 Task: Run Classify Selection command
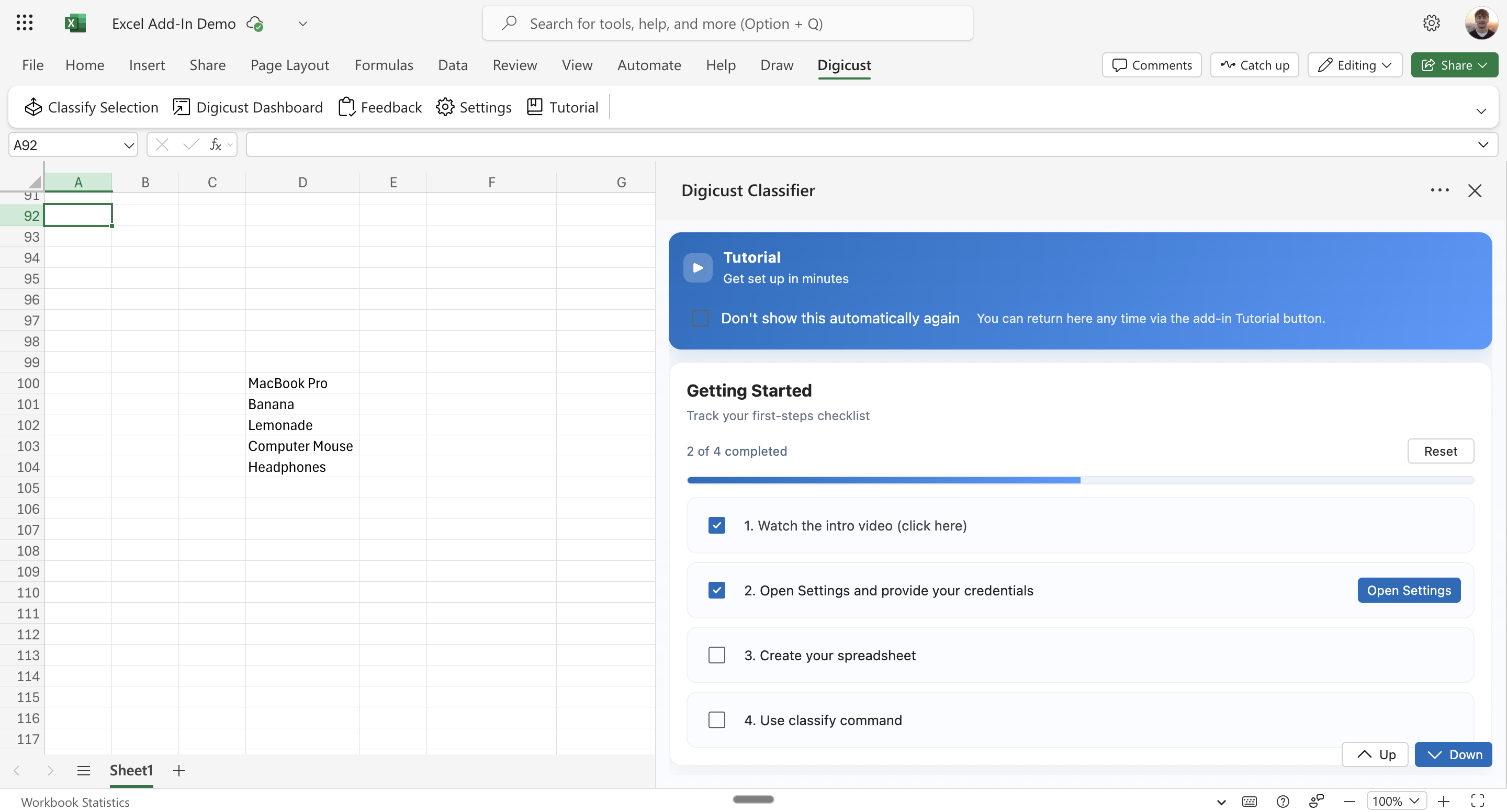click(91, 107)
